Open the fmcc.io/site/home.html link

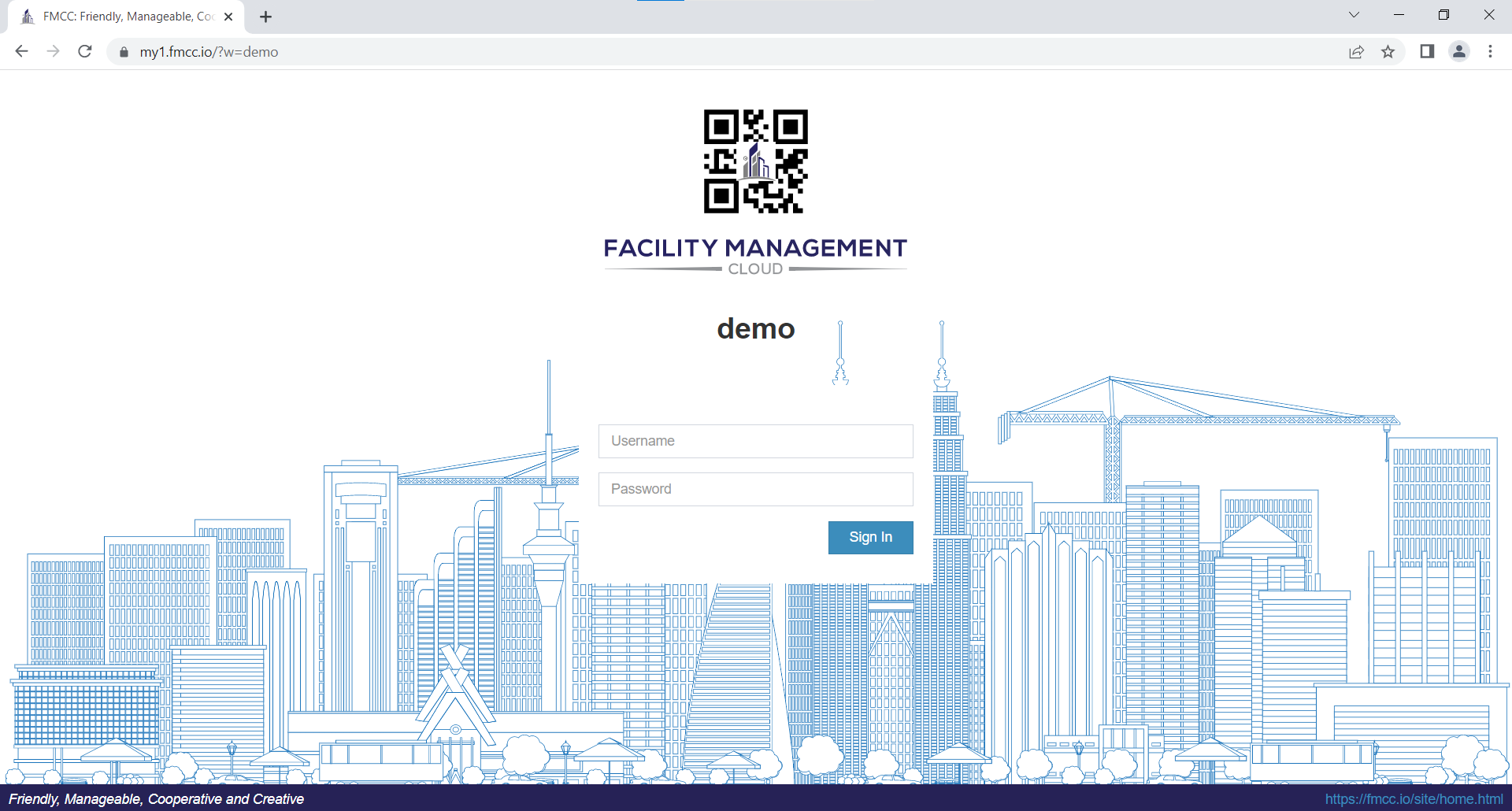[x=1414, y=799]
